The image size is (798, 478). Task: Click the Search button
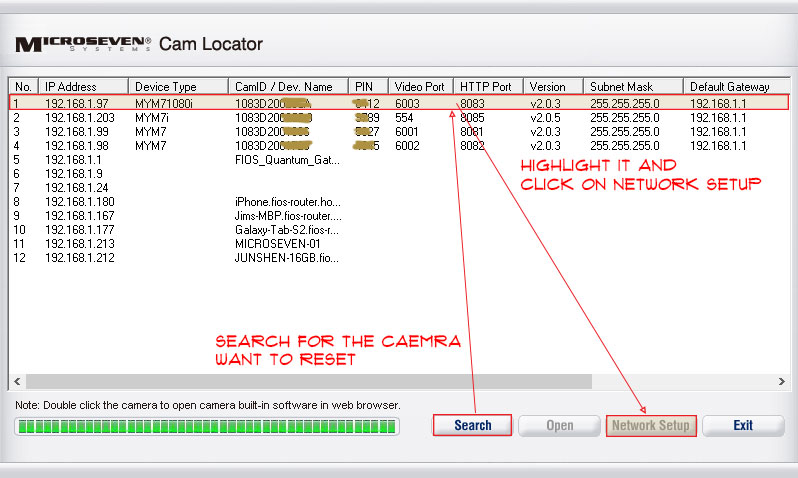point(472,425)
